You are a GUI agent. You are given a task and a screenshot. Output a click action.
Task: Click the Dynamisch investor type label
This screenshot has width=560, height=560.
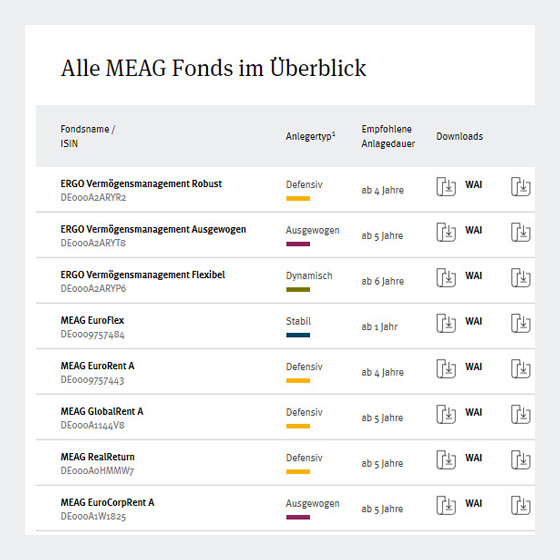pos(309,276)
